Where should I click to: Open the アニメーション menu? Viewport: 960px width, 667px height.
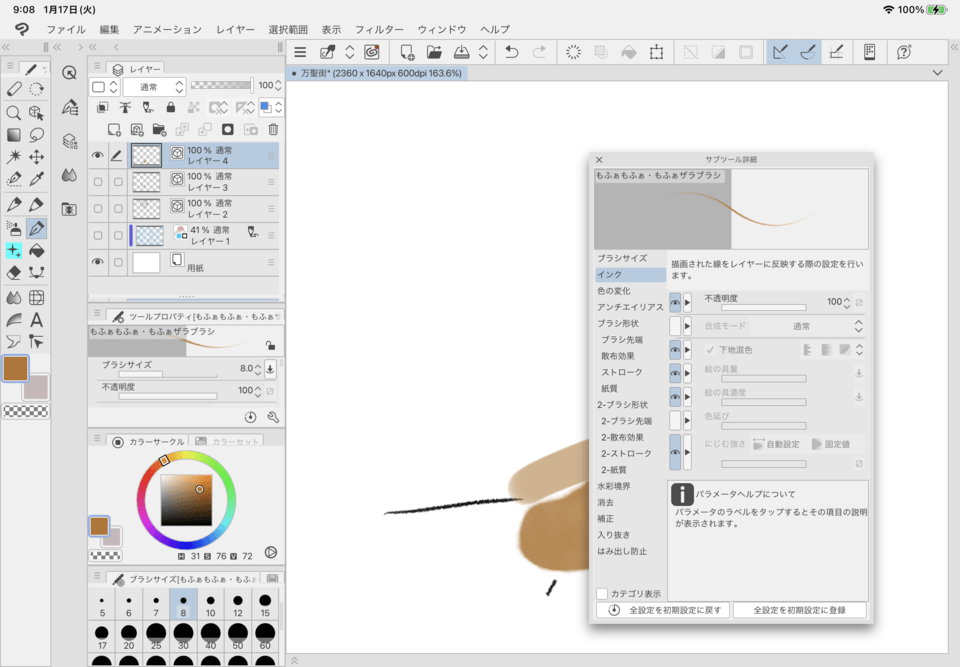(167, 29)
